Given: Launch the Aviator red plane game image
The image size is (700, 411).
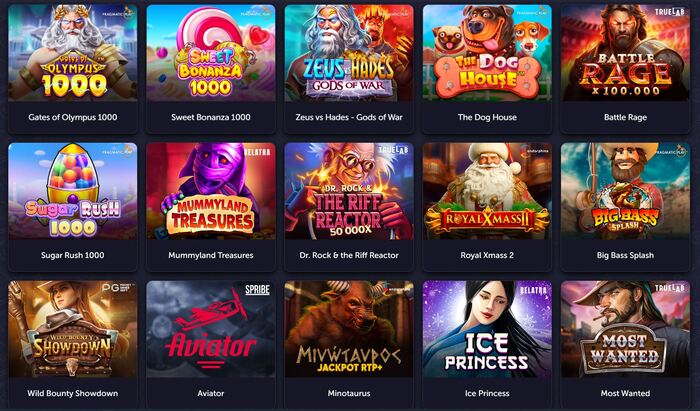Looking at the screenshot, I should (211, 329).
